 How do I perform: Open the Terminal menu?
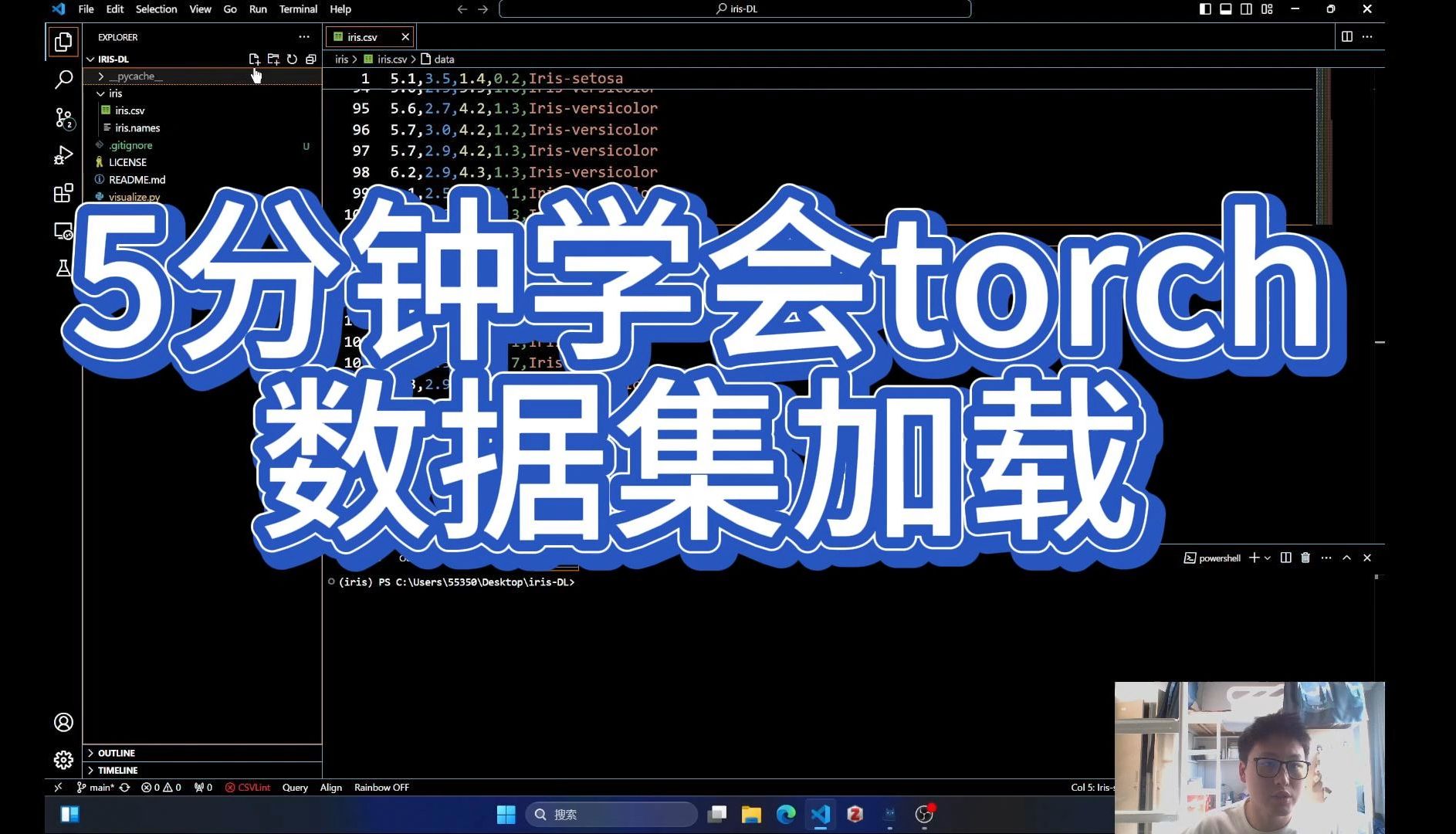point(298,9)
